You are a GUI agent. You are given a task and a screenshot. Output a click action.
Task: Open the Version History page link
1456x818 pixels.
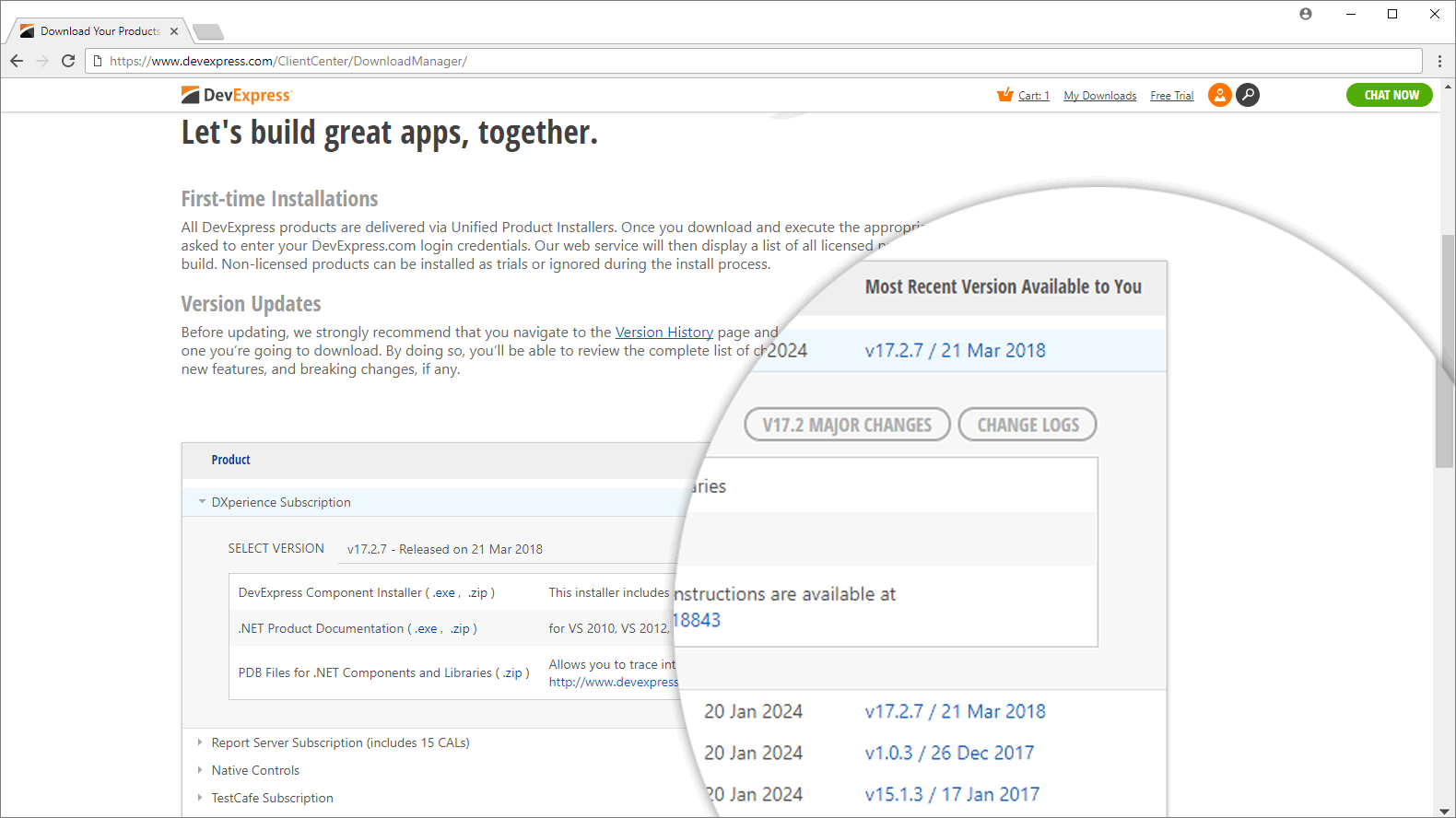click(x=664, y=333)
